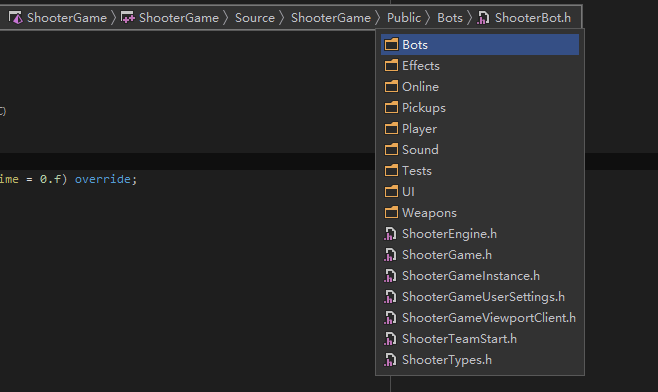Click the ShooterGameUserSettings.h file icon

pos(390,297)
